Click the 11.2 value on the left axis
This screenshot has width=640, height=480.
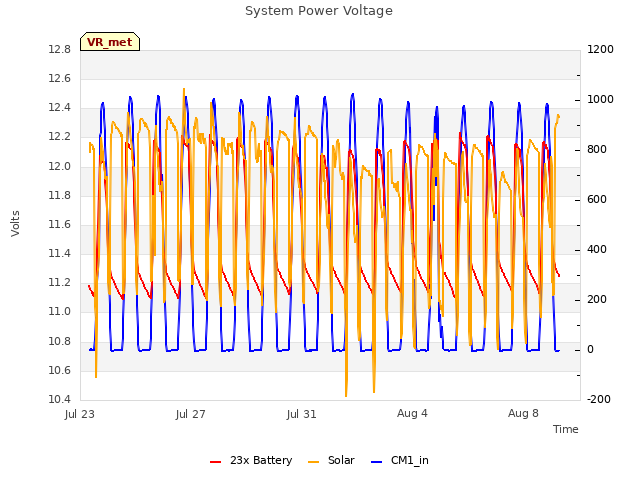click(60, 282)
